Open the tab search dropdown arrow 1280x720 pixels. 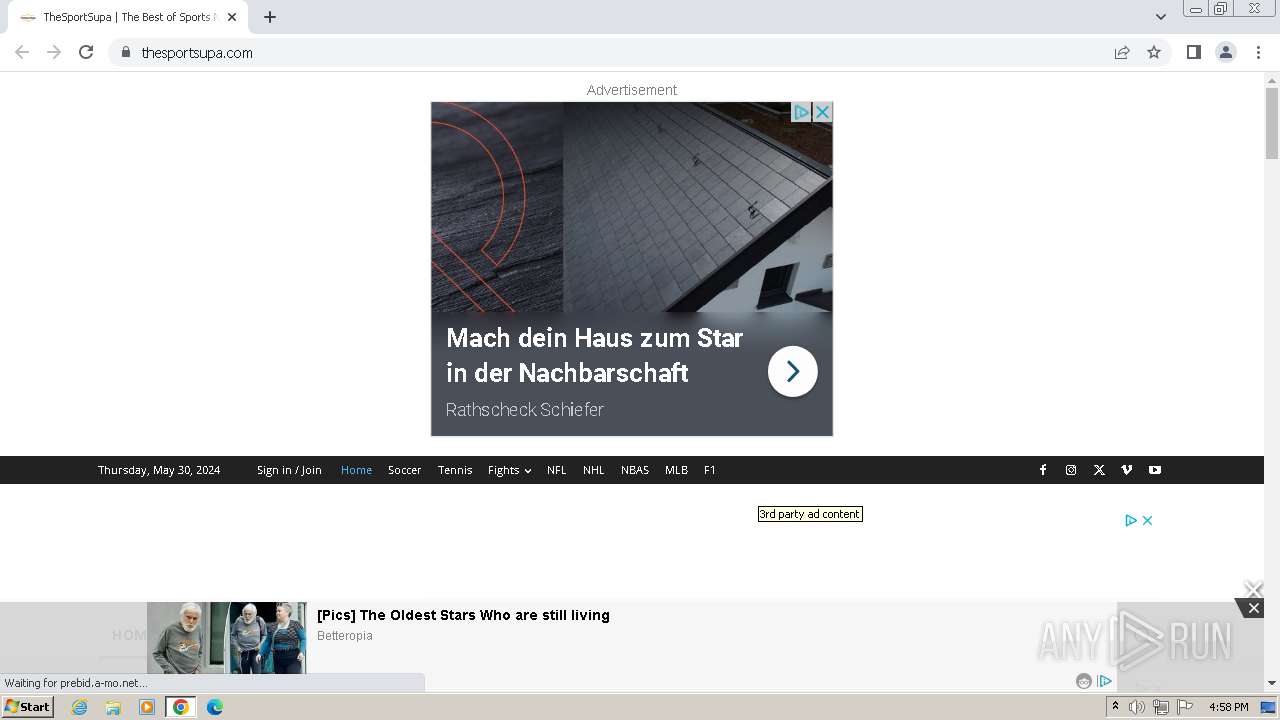[x=1161, y=17]
